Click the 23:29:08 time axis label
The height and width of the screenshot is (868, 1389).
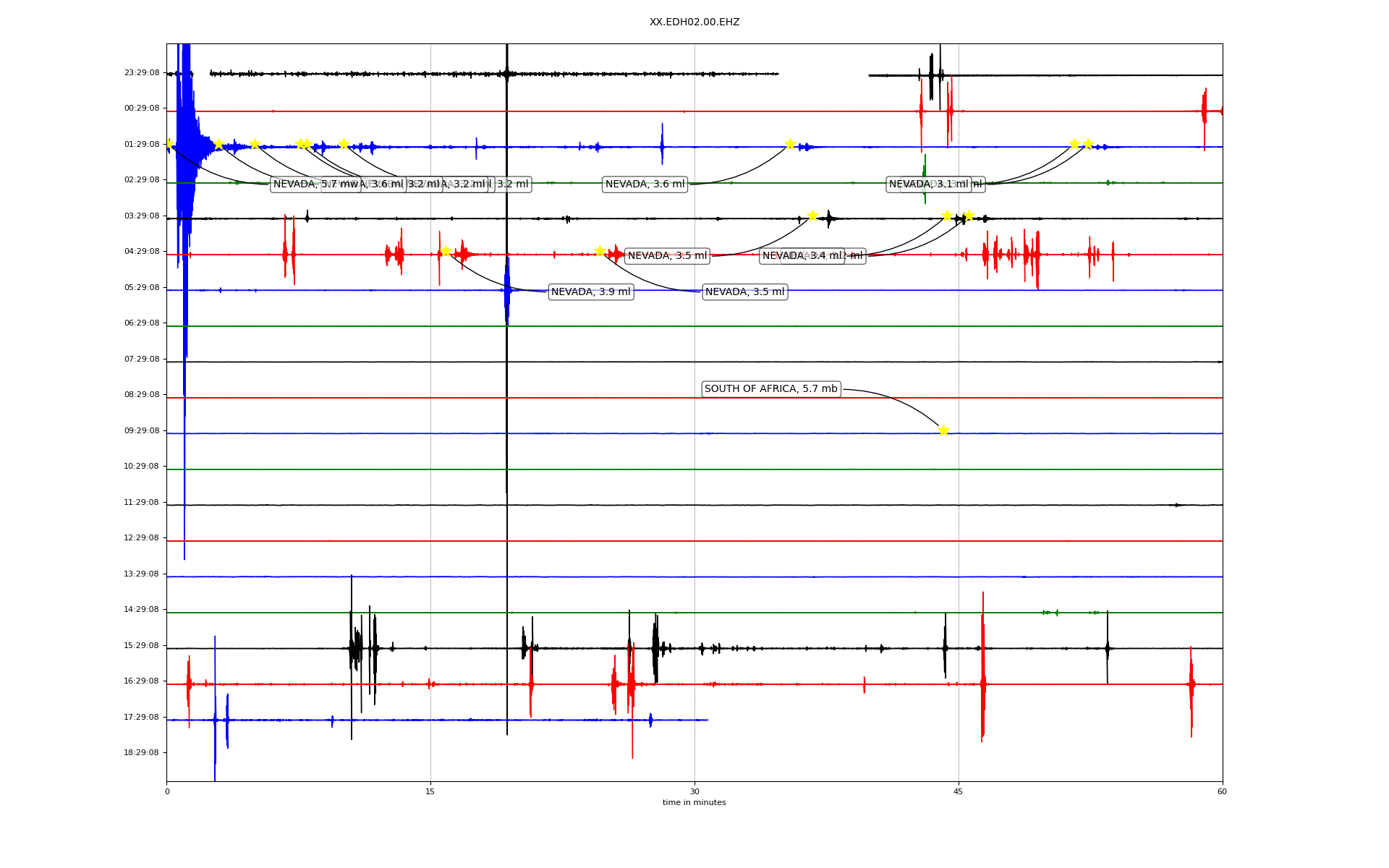[x=142, y=73]
